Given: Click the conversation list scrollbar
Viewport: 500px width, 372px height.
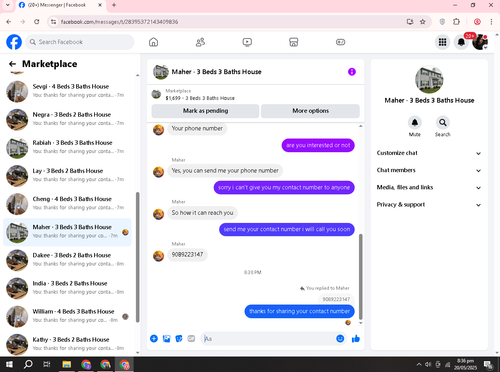Looking at the screenshot, I should point(138,257).
